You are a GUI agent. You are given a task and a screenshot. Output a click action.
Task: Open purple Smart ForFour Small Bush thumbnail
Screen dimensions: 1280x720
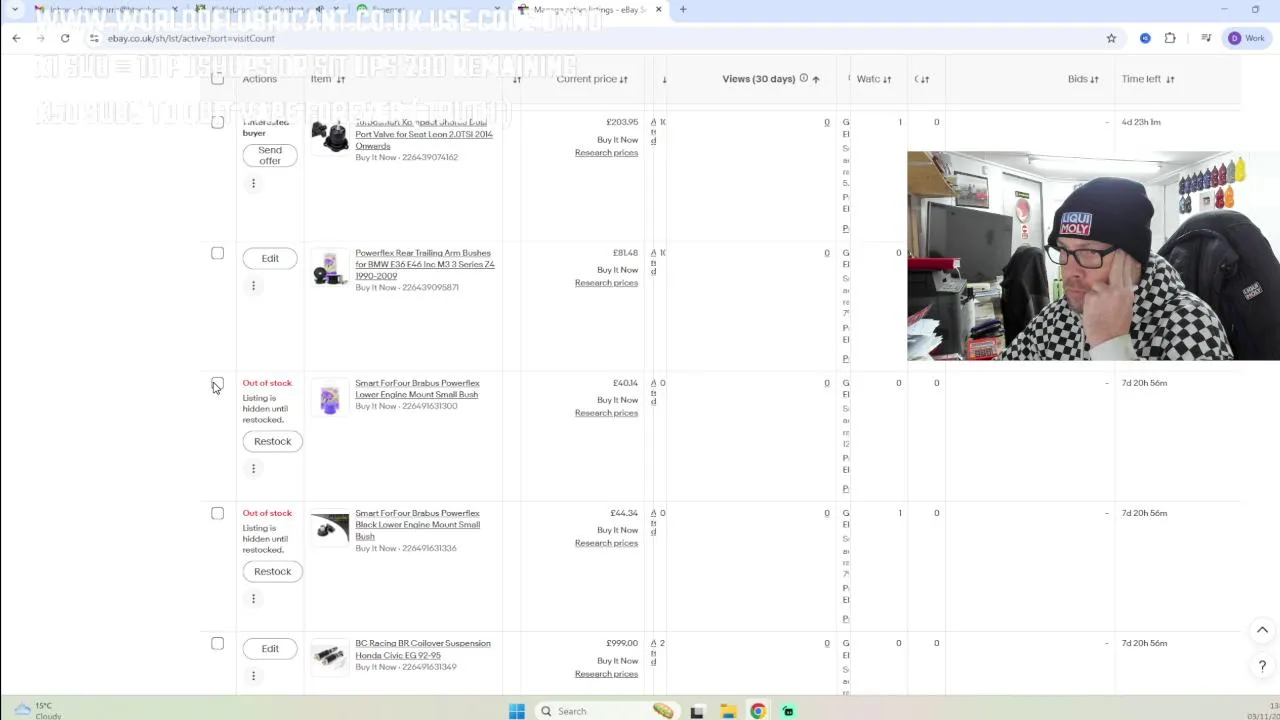[329, 398]
